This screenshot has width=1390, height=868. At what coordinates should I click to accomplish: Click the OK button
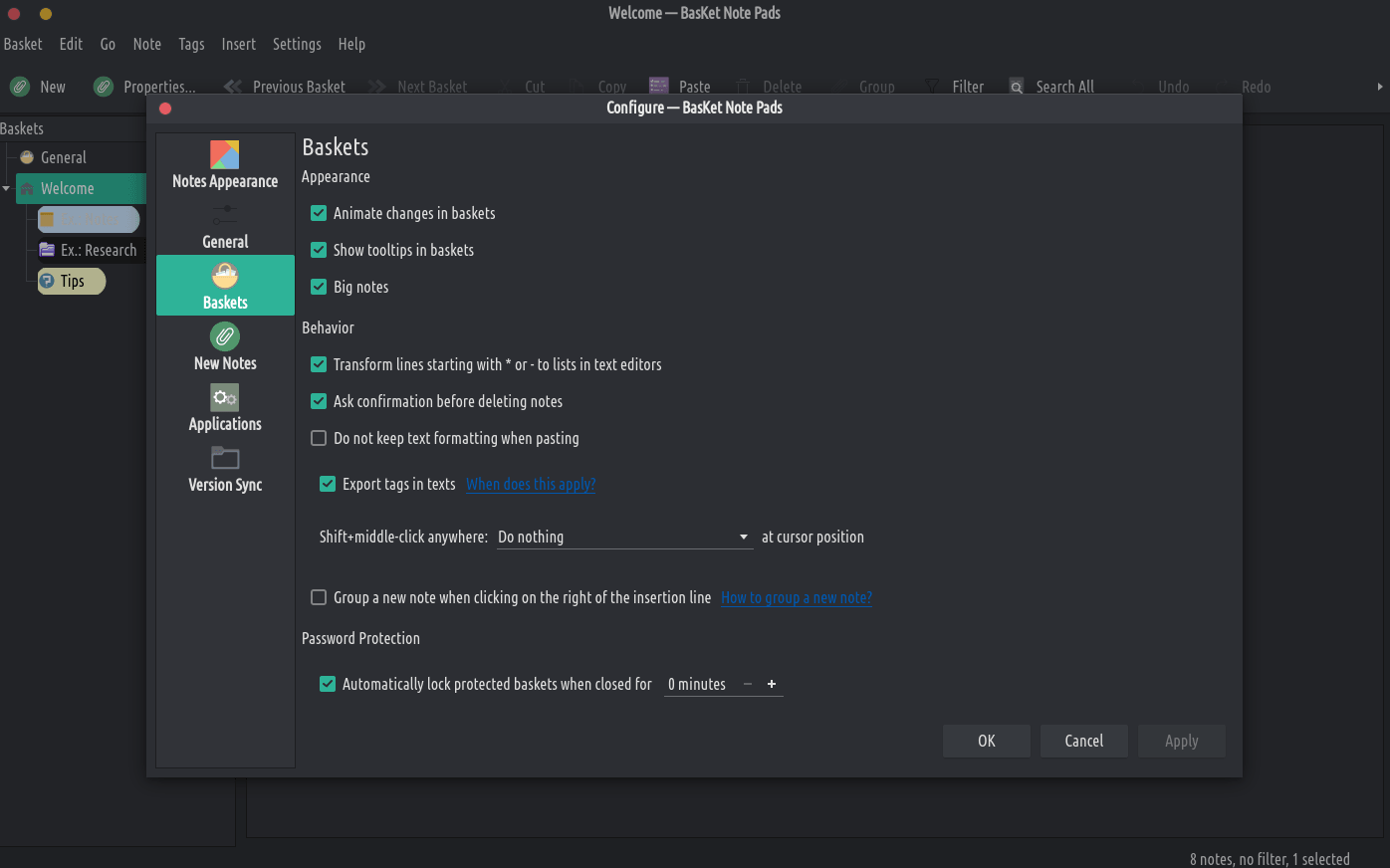(986, 741)
